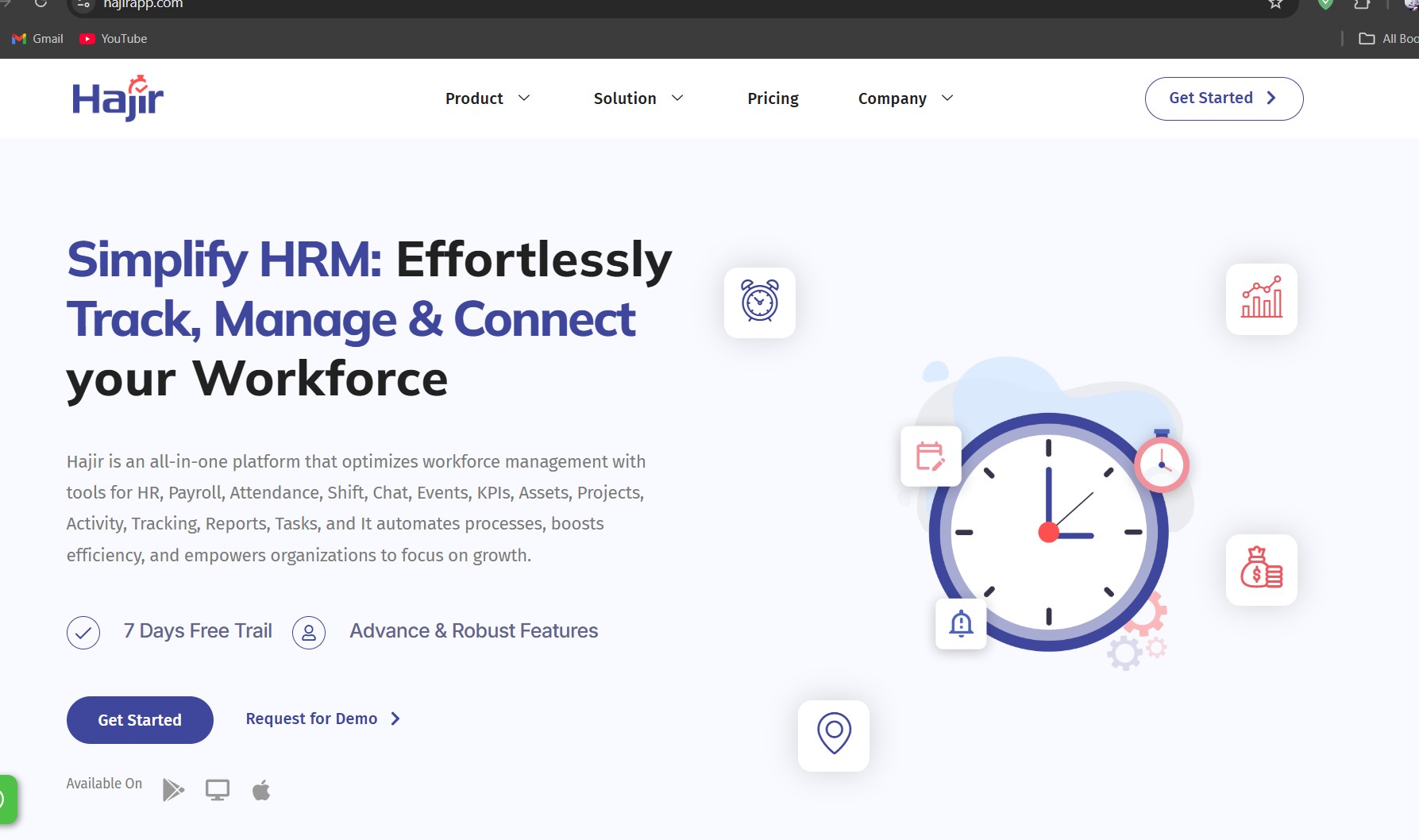This screenshot has height=840, width=1419.
Task: Click the money bag payroll icon
Action: click(1260, 569)
